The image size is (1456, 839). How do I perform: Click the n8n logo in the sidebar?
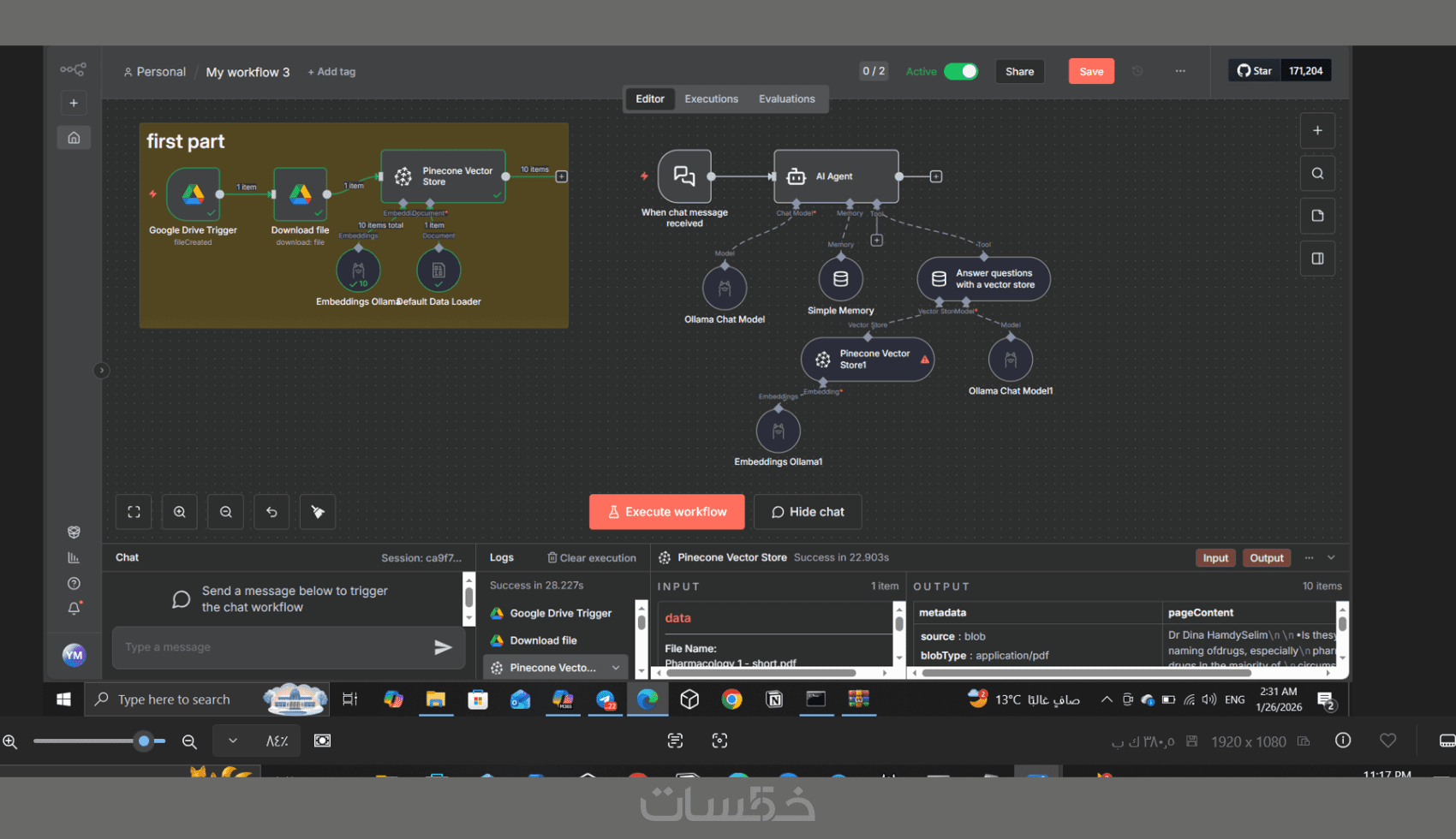coord(73,69)
